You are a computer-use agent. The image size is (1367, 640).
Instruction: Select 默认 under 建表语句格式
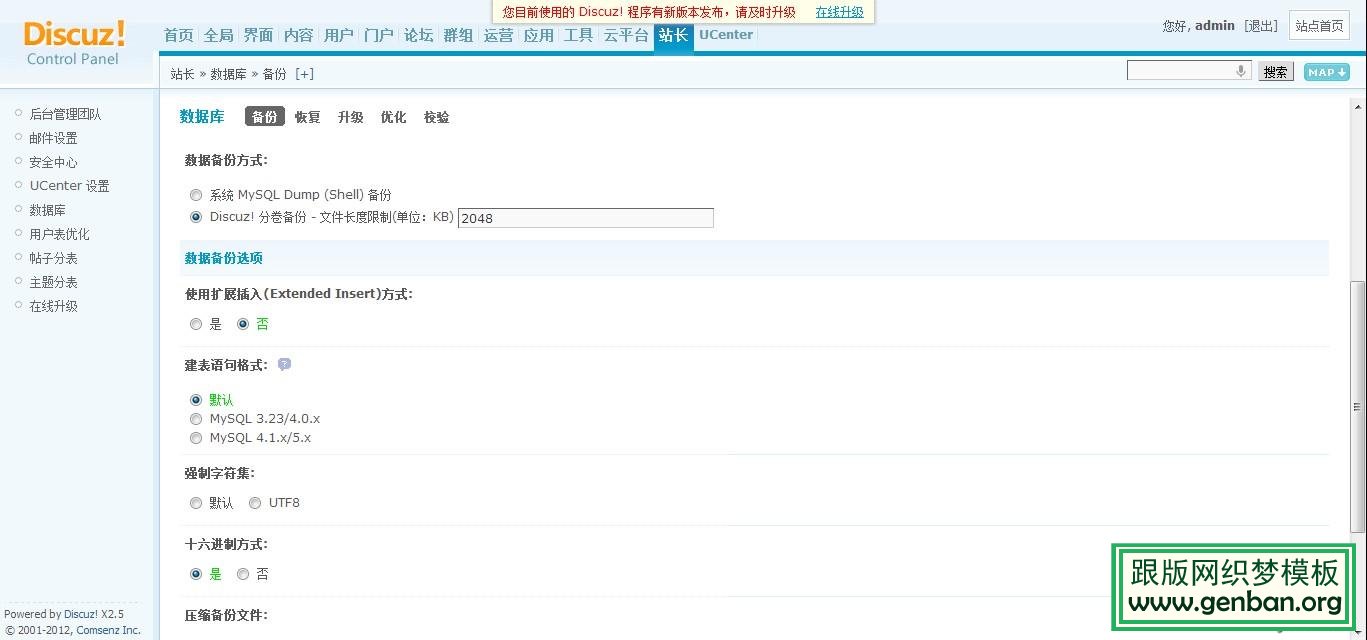click(x=196, y=400)
